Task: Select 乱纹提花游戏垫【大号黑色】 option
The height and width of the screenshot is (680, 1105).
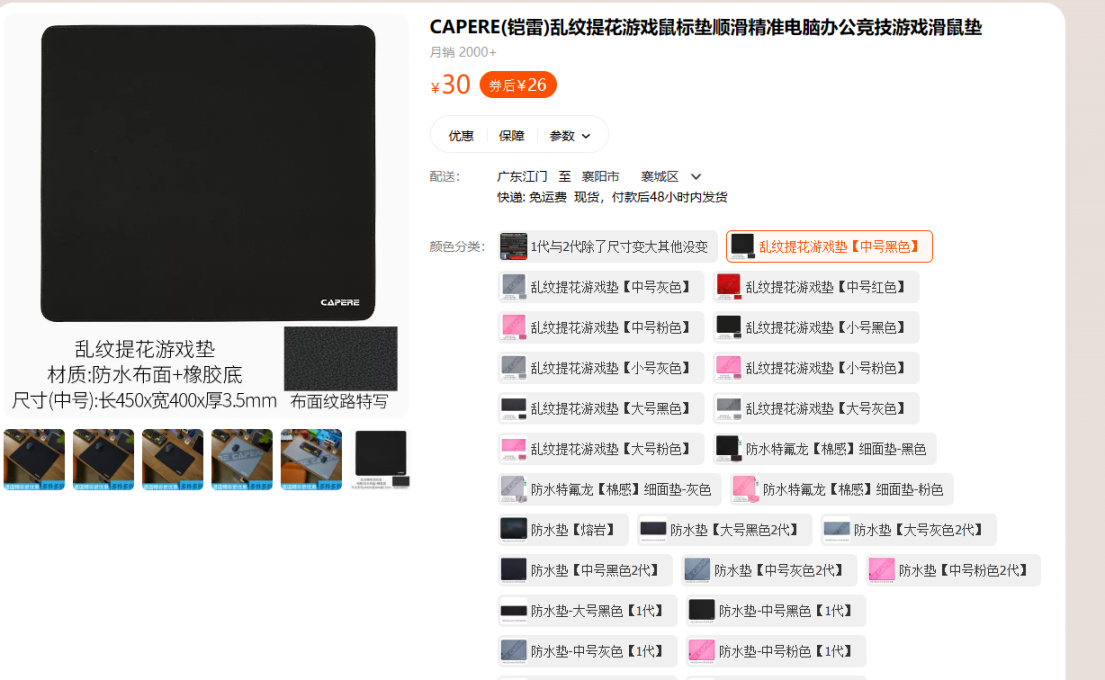Action: [600, 409]
